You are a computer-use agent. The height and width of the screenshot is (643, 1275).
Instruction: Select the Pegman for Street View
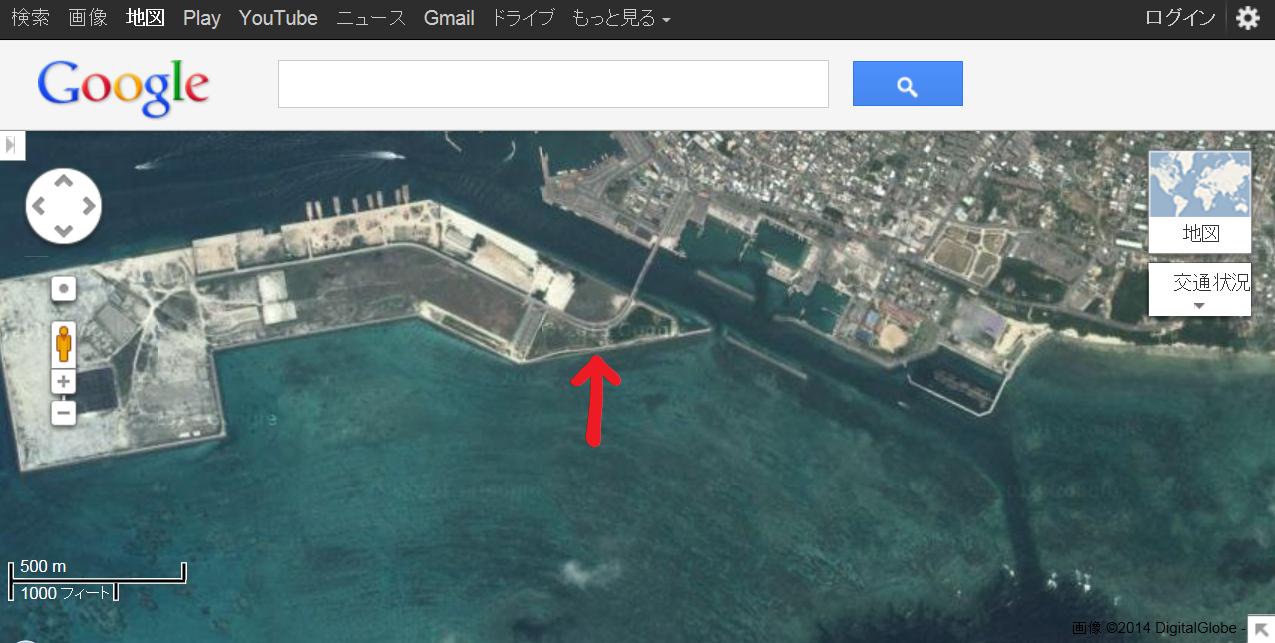63,344
